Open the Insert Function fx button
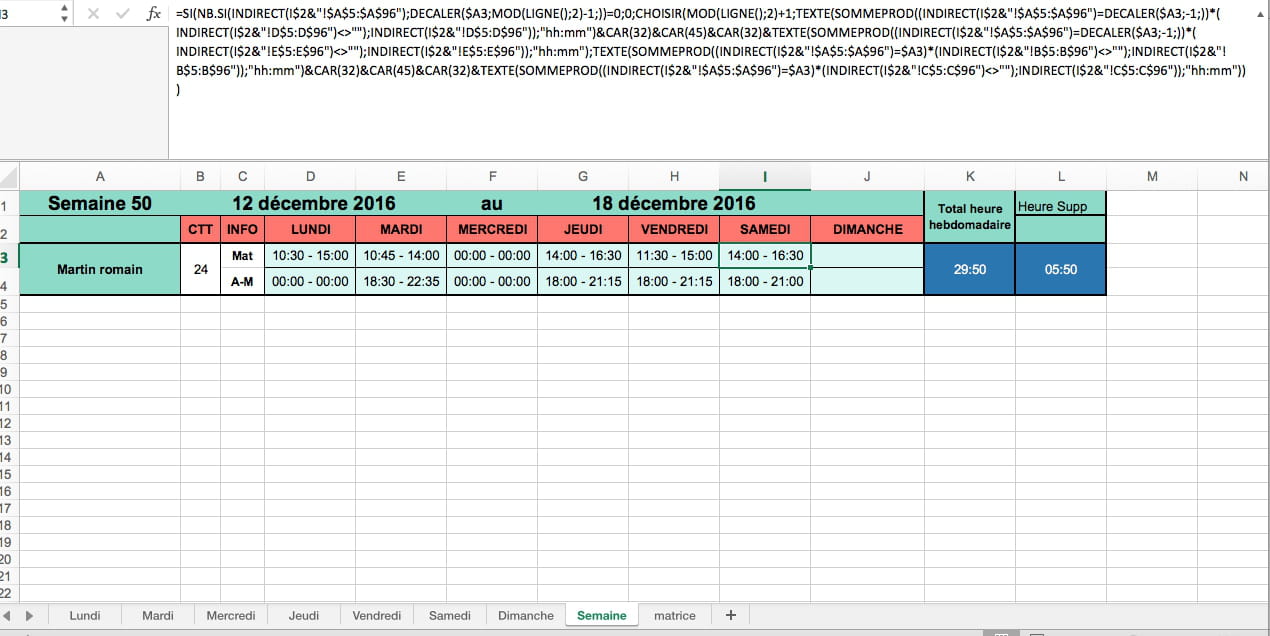Image resolution: width=1270 pixels, height=636 pixels. (x=153, y=14)
